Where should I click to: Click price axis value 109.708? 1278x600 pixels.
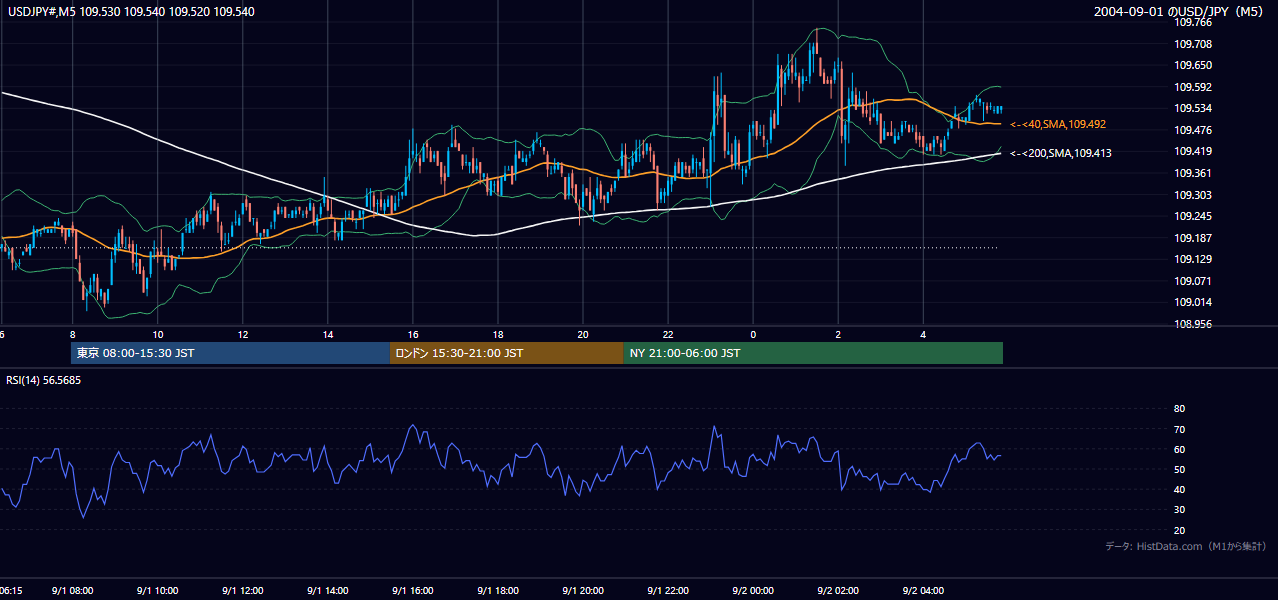[1193, 44]
